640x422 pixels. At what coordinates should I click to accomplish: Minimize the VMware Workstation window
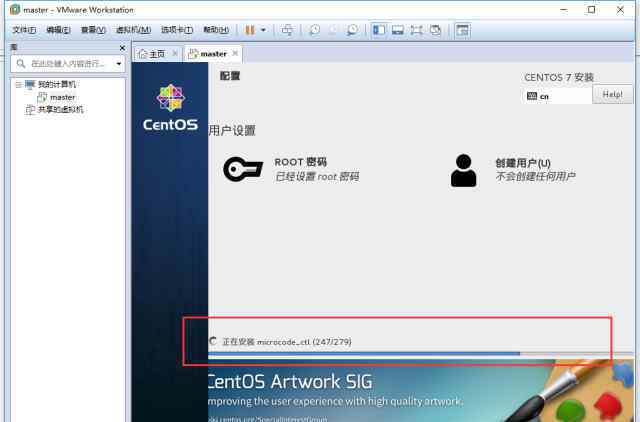(x=564, y=10)
